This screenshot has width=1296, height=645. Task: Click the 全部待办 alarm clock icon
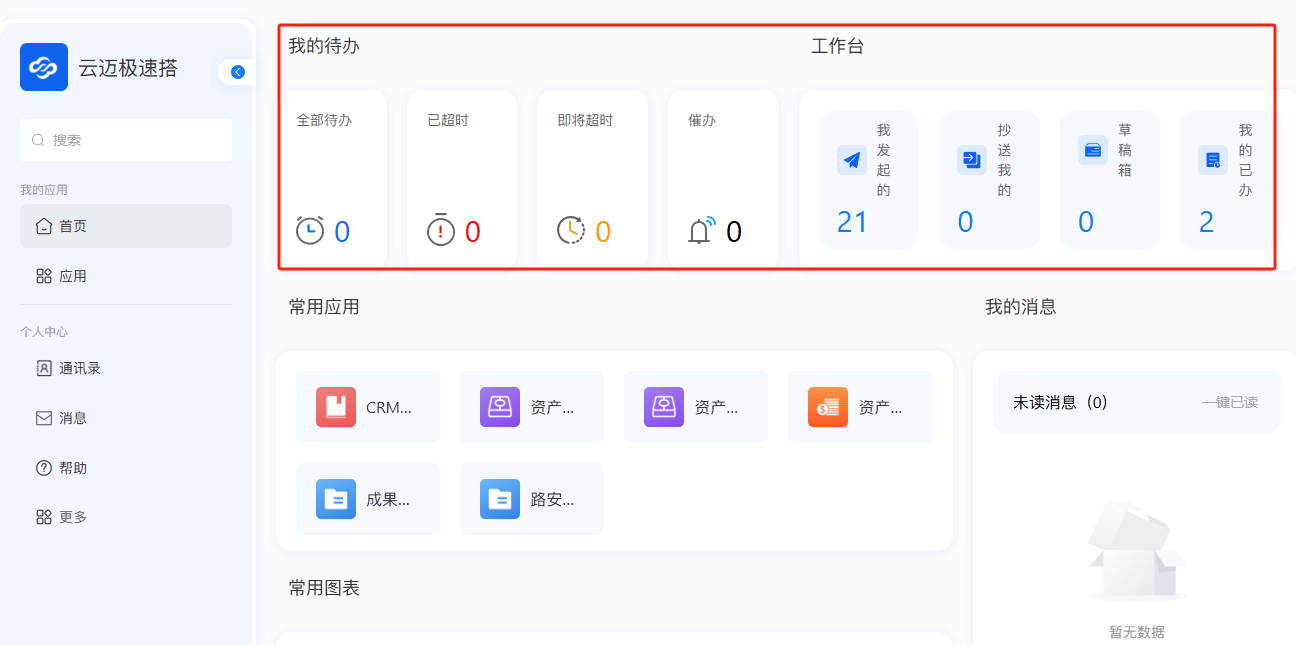[310, 231]
